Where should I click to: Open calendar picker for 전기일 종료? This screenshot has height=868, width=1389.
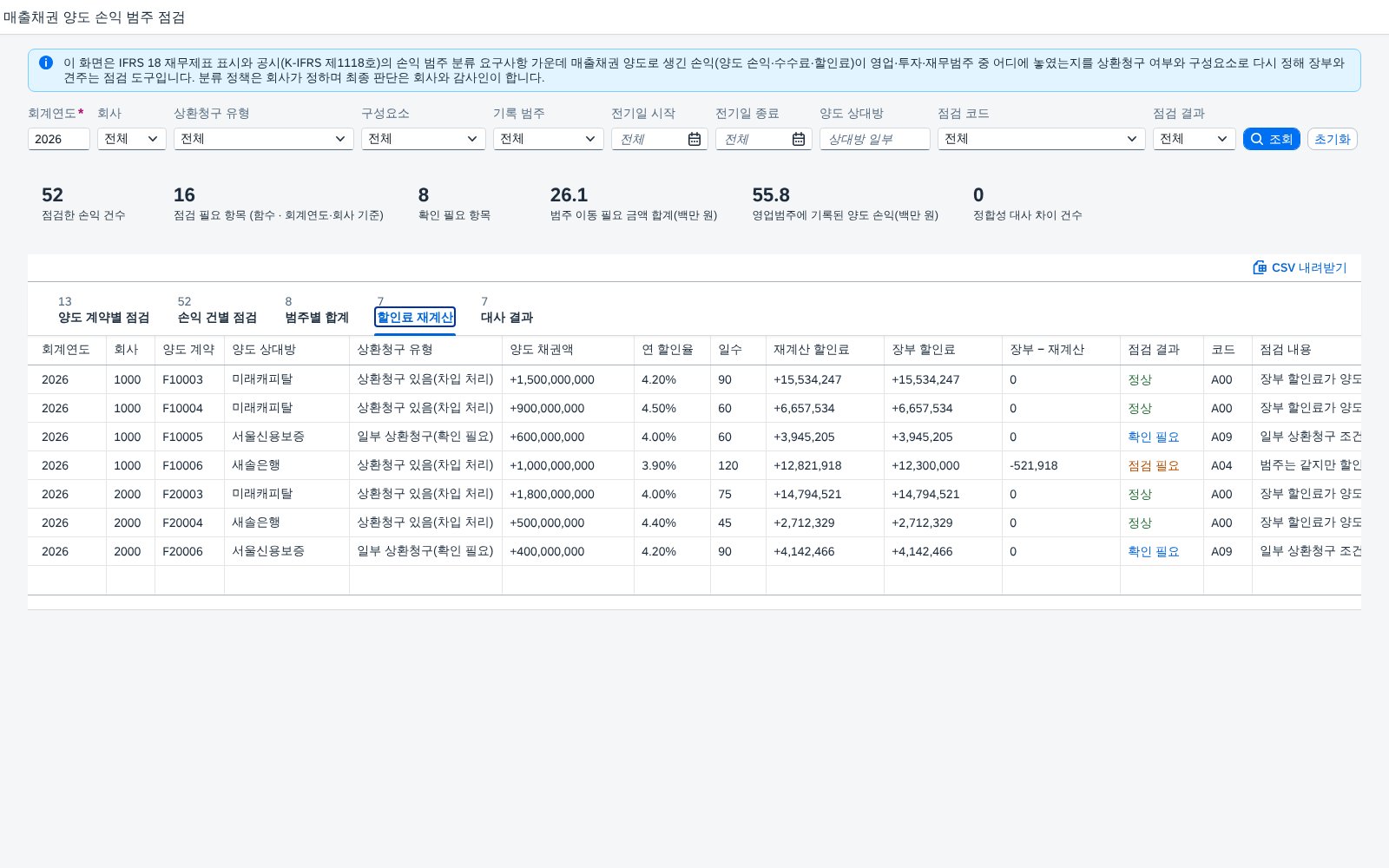[799, 139]
